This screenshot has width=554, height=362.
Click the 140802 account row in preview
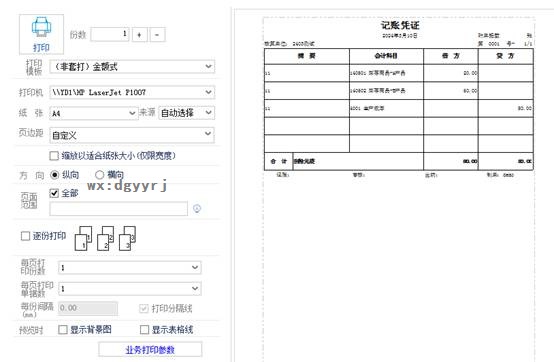coord(399,91)
